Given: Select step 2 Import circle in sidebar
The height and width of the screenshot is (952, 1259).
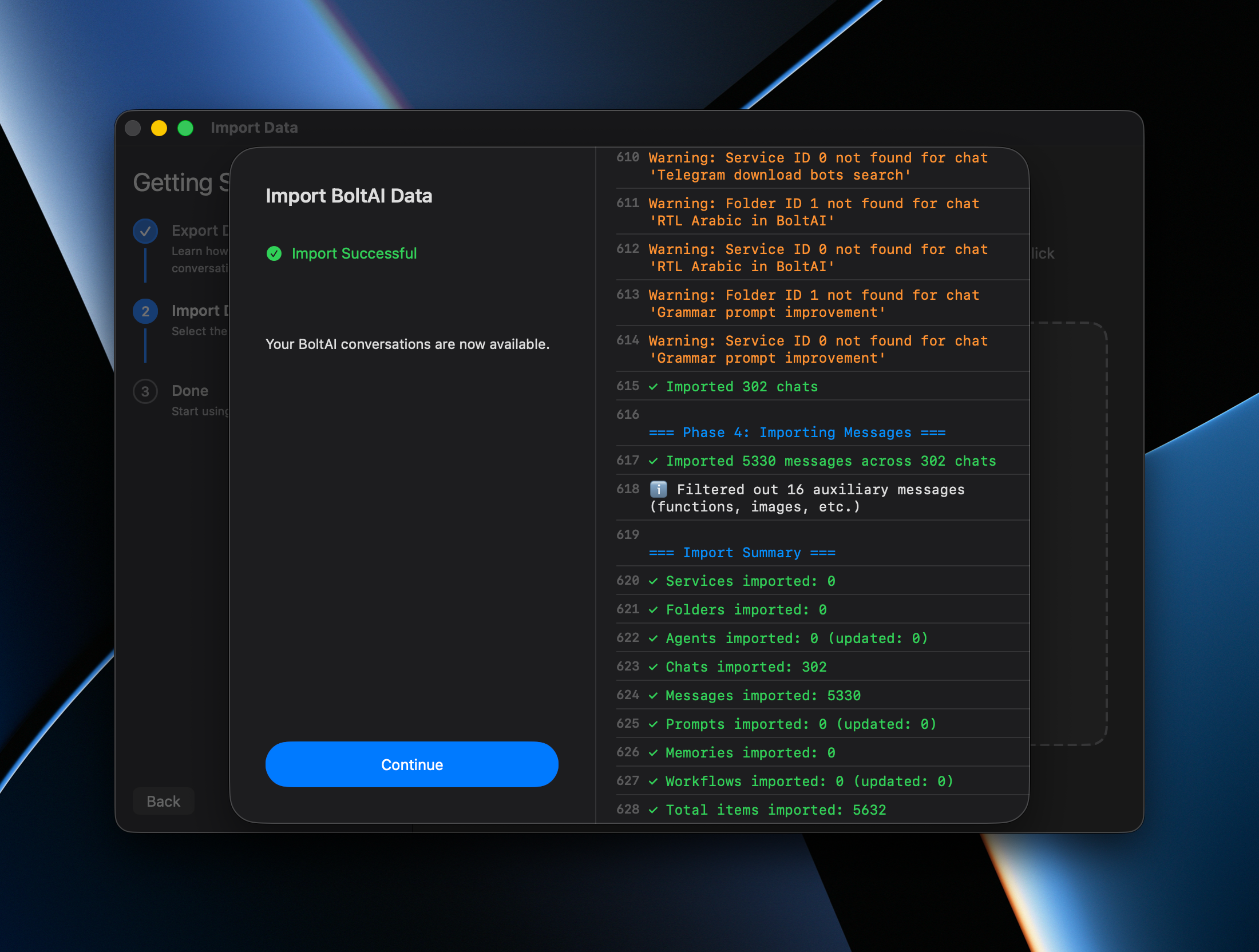Looking at the screenshot, I should coord(145,311).
